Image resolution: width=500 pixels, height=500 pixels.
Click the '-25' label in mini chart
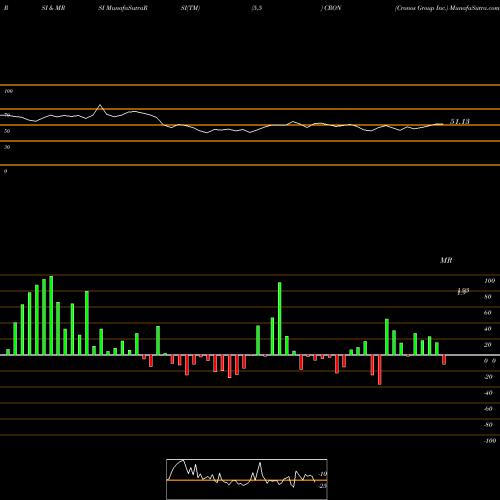click(322, 486)
